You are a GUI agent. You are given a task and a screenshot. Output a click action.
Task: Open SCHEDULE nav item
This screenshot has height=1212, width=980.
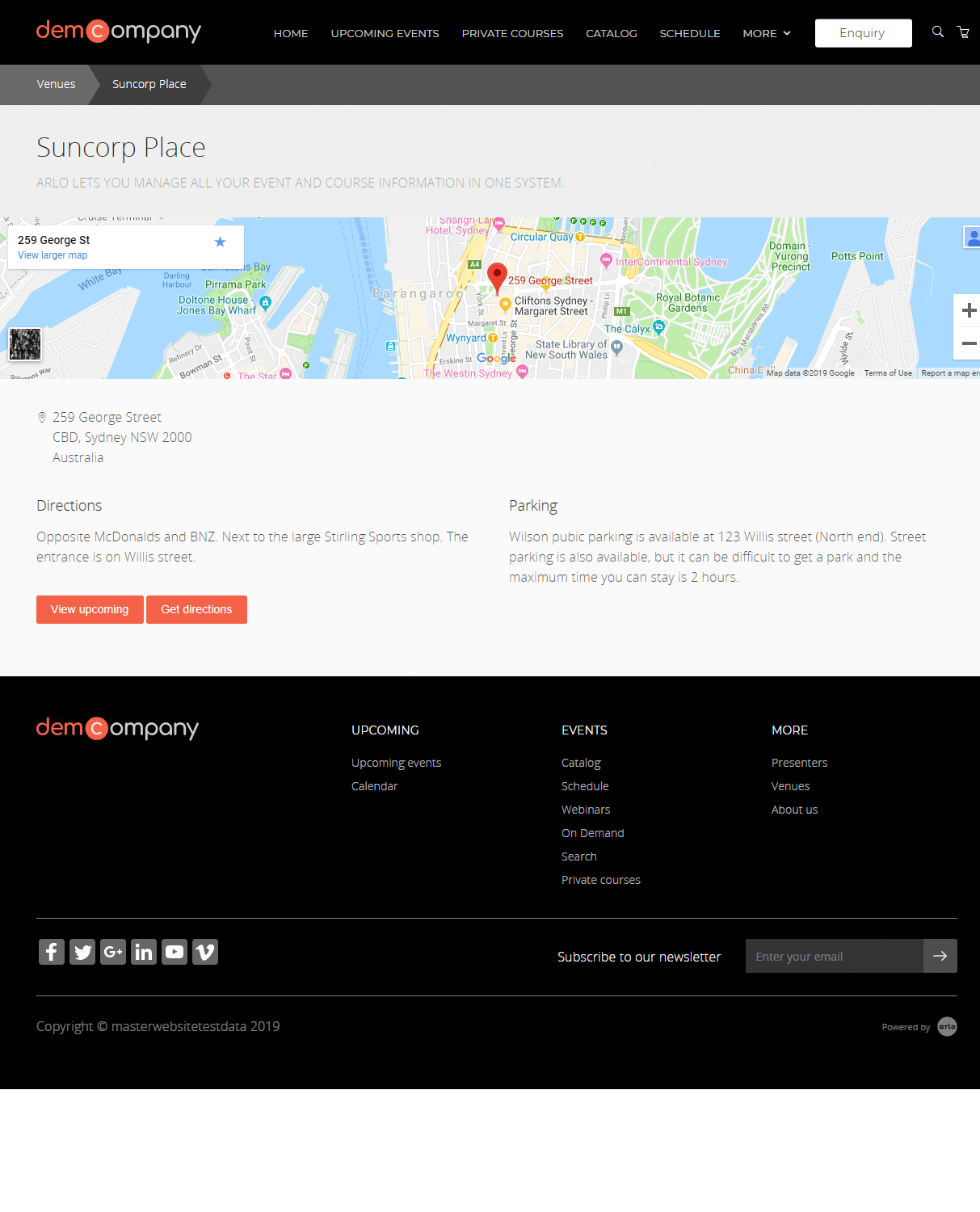coord(690,33)
